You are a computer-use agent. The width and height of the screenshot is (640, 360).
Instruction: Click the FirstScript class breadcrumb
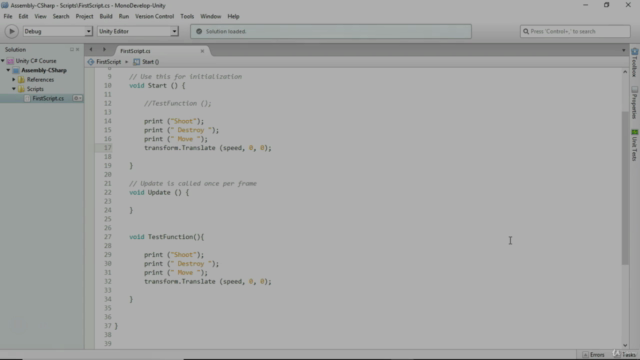pyautogui.click(x=109, y=62)
